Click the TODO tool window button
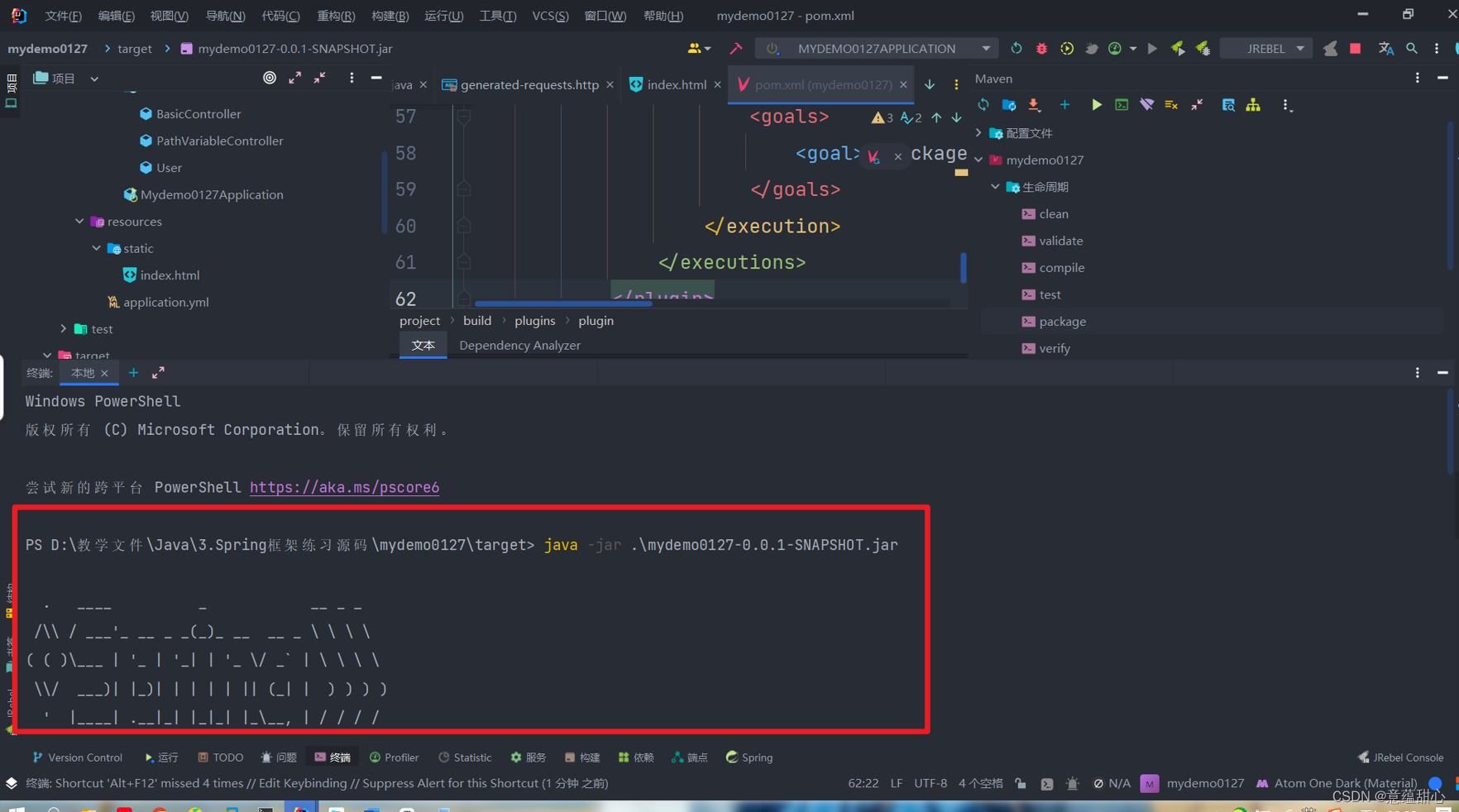This screenshot has width=1459, height=812. click(x=220, y=757)
